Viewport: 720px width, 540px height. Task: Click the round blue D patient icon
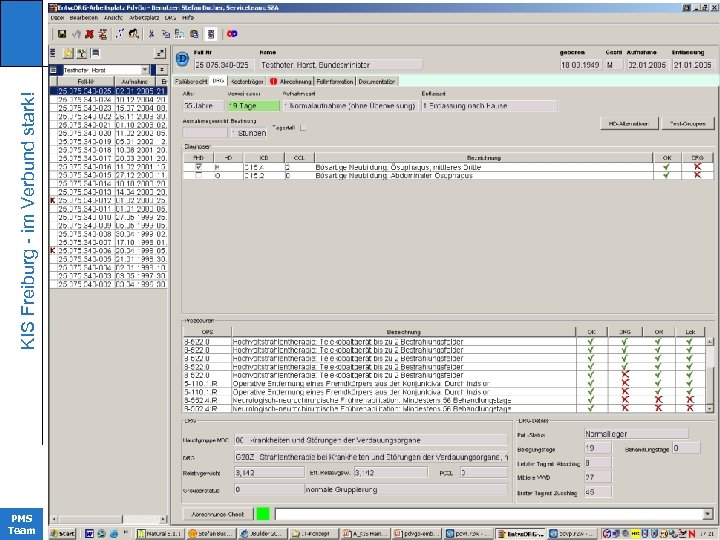click(181, 59)
